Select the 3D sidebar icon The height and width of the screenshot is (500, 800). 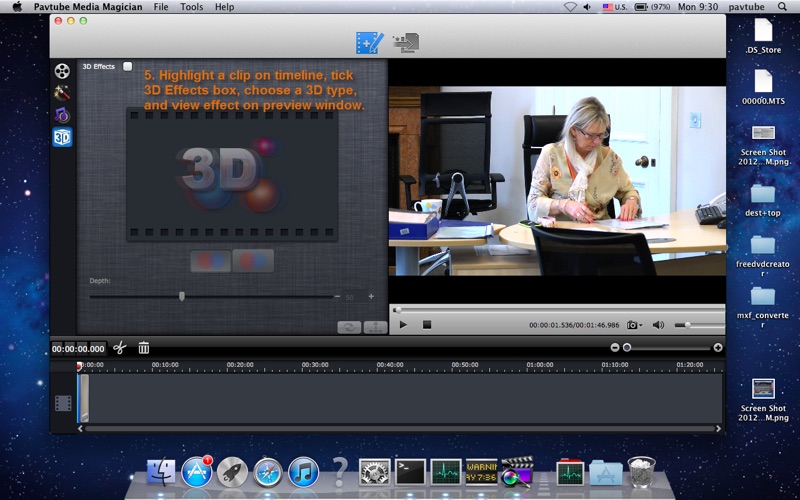coord(62,137)
